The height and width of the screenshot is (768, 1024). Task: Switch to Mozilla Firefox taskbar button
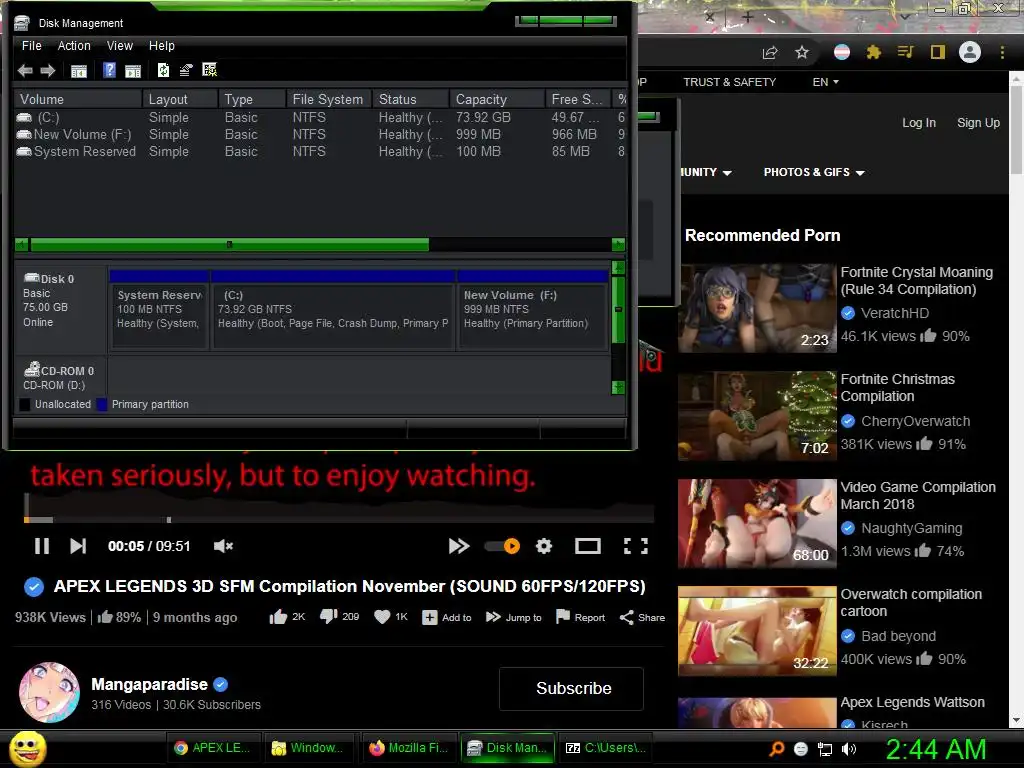point(409,748)
